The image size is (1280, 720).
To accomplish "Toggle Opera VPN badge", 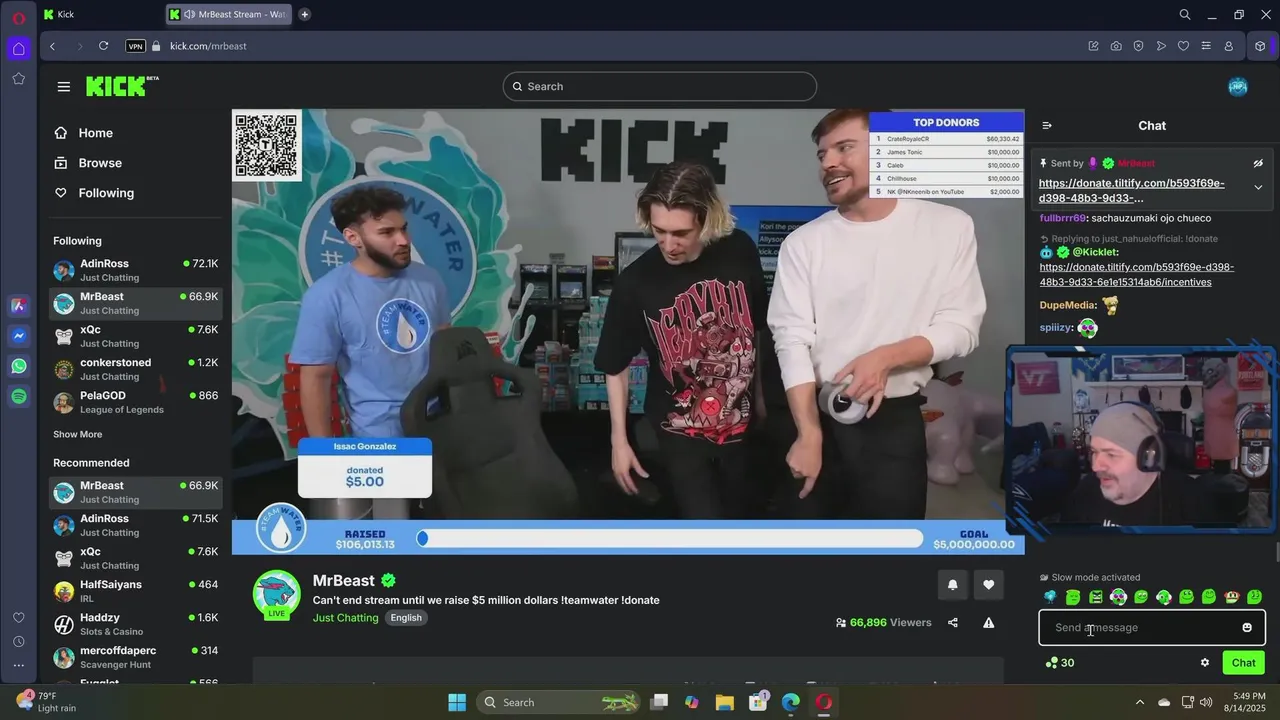I will pyautogui.click(x=135, y=46).
